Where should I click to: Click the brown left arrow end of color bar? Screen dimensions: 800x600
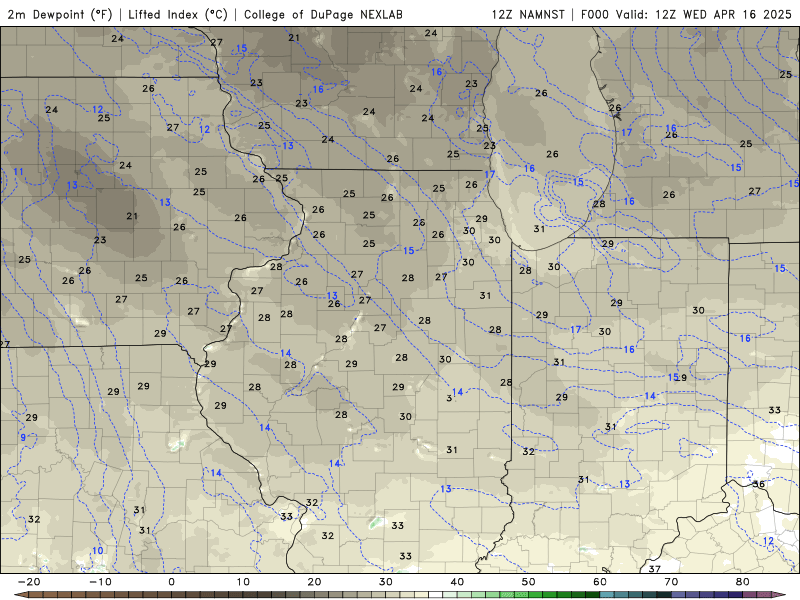tap(21, 594)
